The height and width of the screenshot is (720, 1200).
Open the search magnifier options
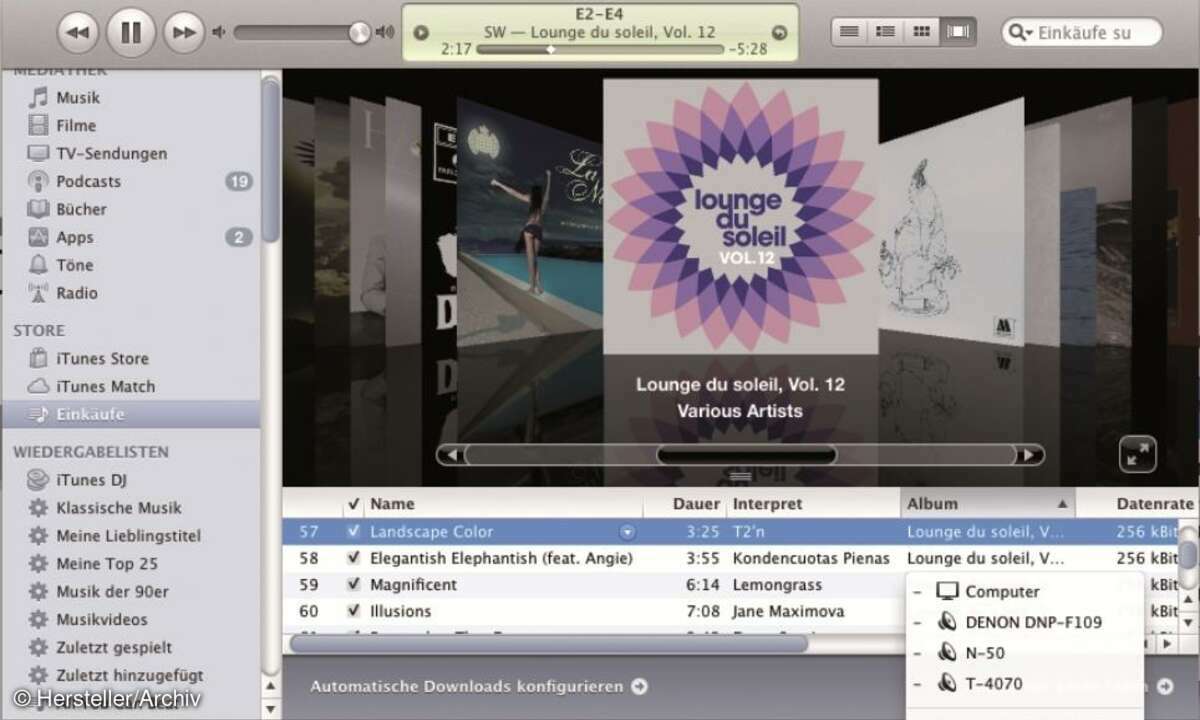tap(1021, 33)
